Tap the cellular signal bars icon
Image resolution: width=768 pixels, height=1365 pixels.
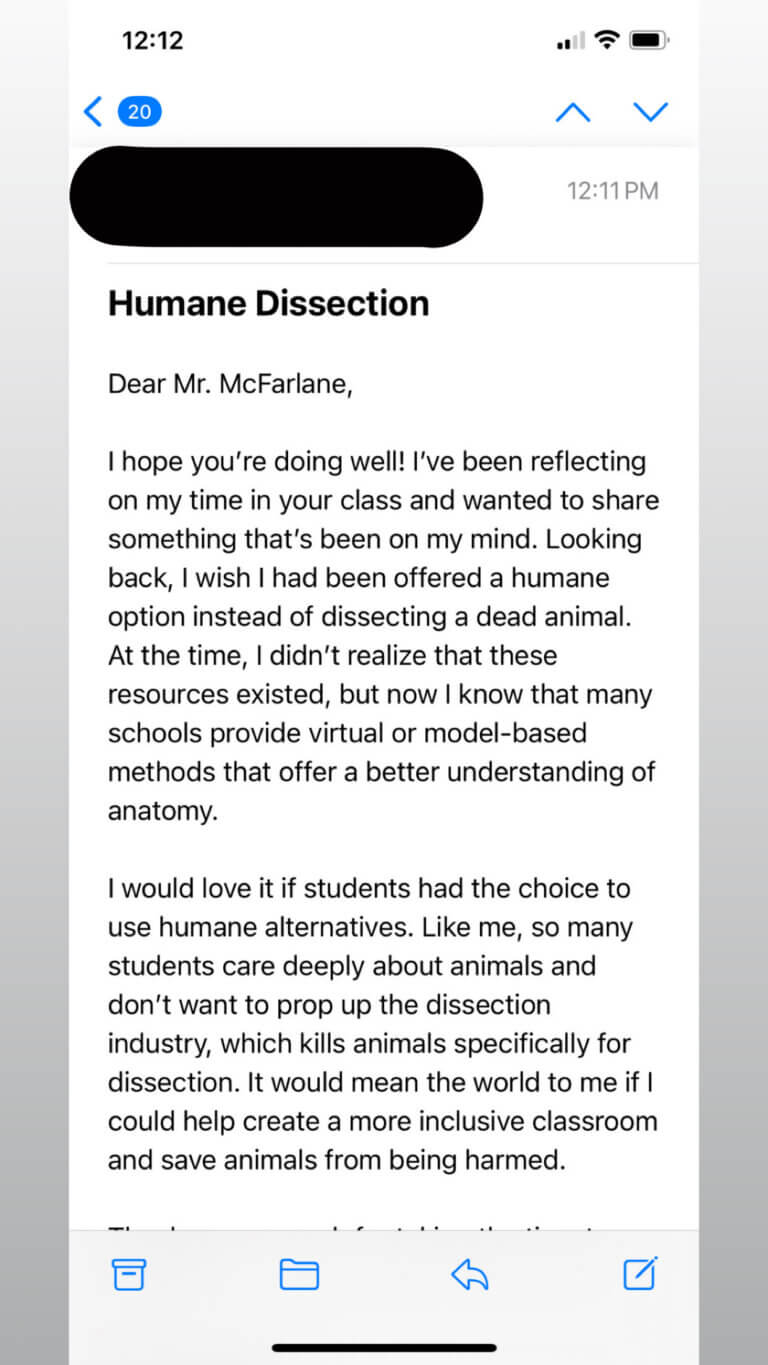tap(570, 42)
